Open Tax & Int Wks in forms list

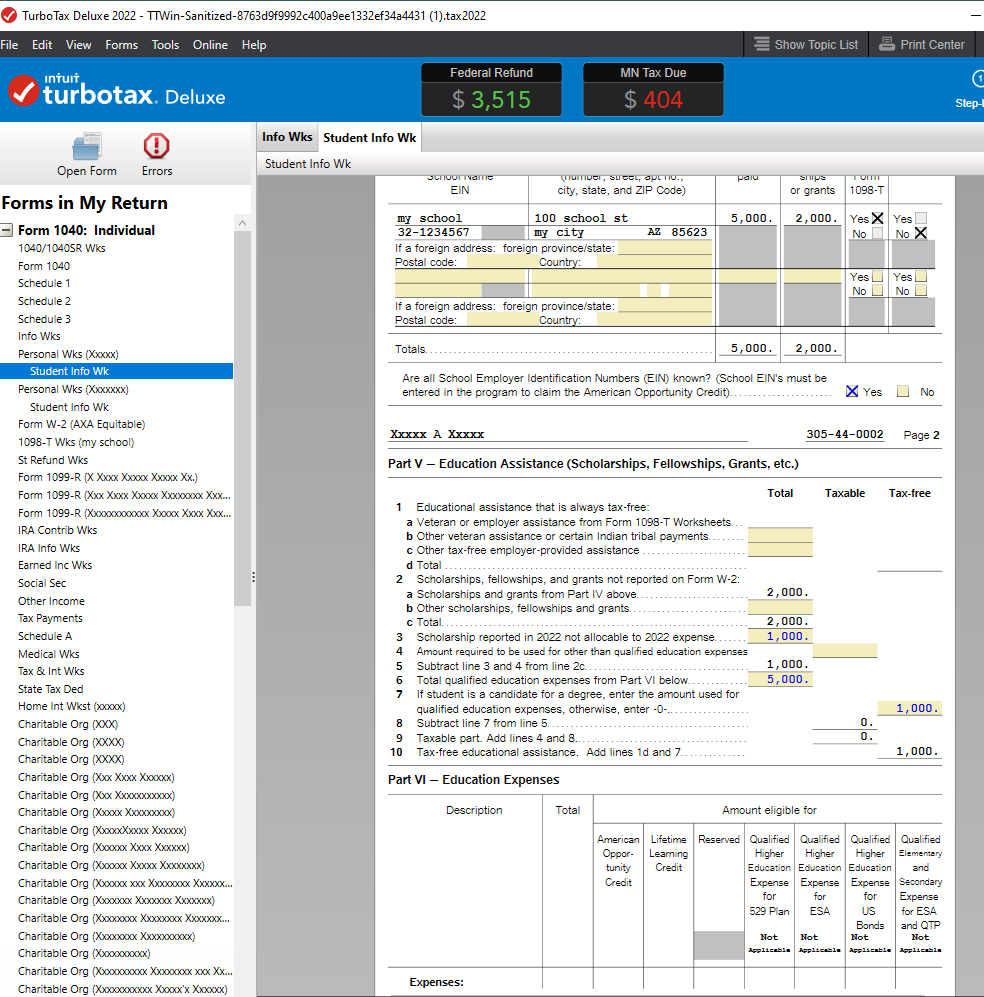[51, 671]
